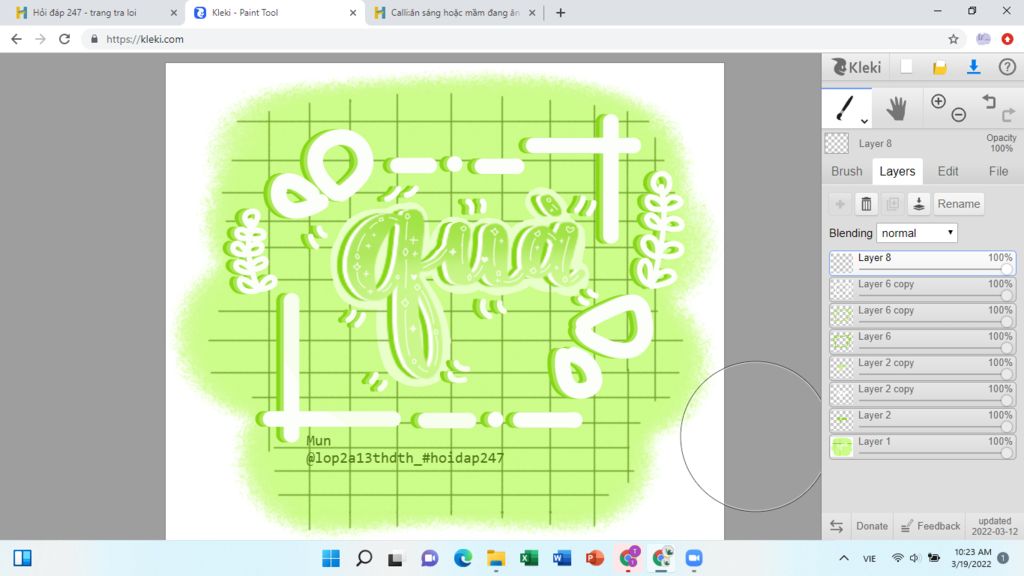Undo the last action
This screenshot has height=576, width=1024.
(x=988, y=101)
